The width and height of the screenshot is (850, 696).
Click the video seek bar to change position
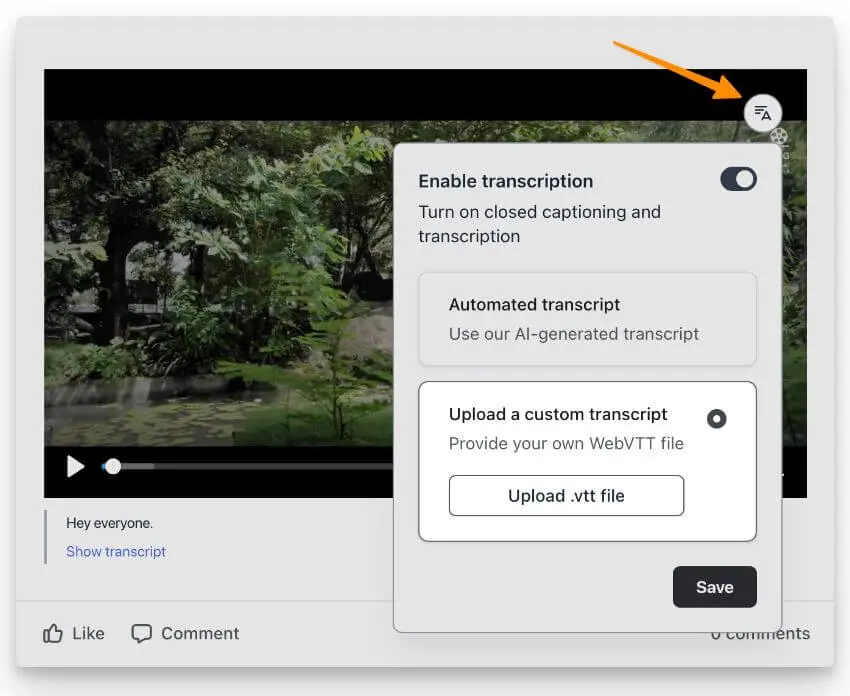pos(250,466)
